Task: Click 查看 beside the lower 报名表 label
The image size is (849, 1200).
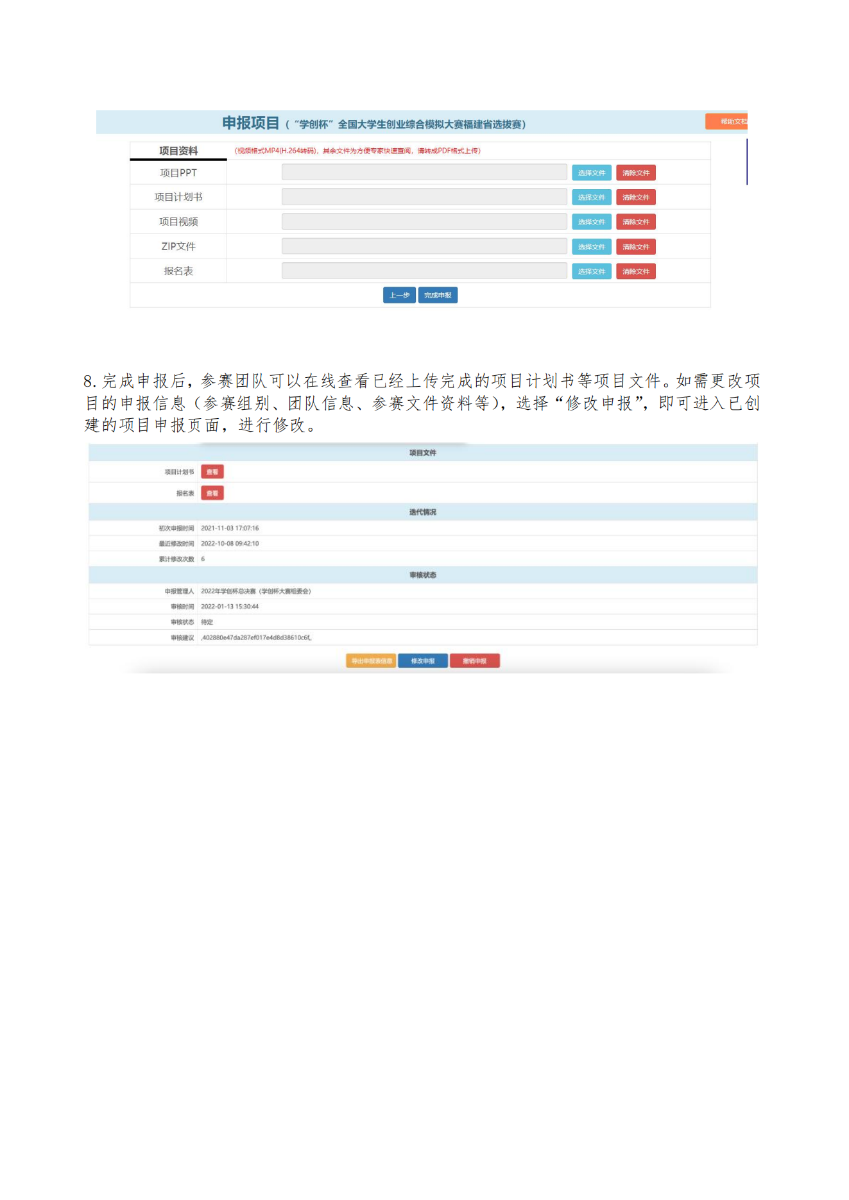Action: (212, 493)
